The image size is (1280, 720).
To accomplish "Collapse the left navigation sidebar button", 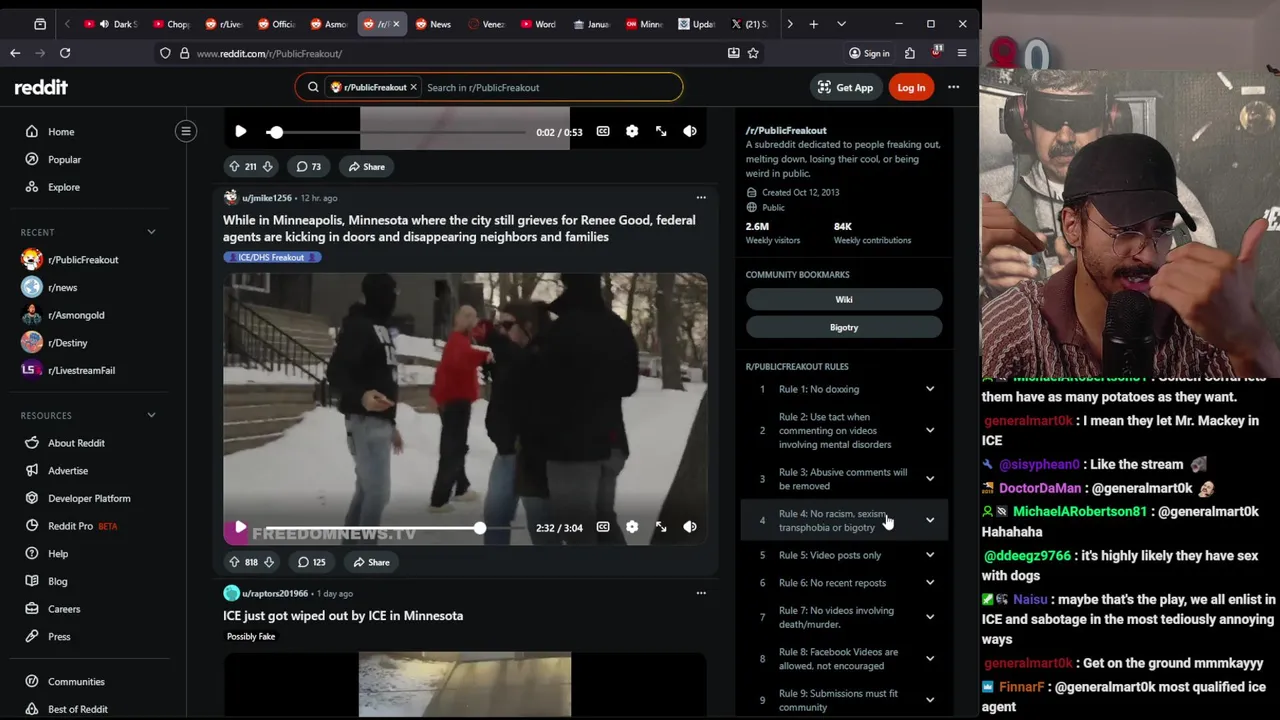I will point(186,131).
